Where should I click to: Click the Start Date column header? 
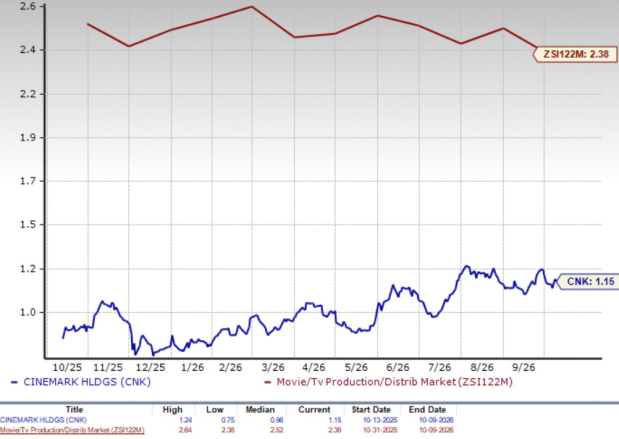tap(371, 409)
